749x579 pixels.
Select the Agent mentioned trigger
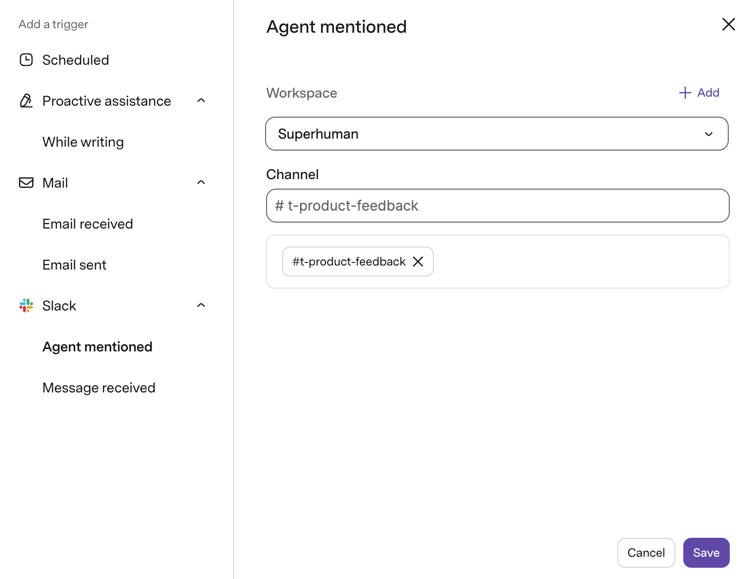97,347
